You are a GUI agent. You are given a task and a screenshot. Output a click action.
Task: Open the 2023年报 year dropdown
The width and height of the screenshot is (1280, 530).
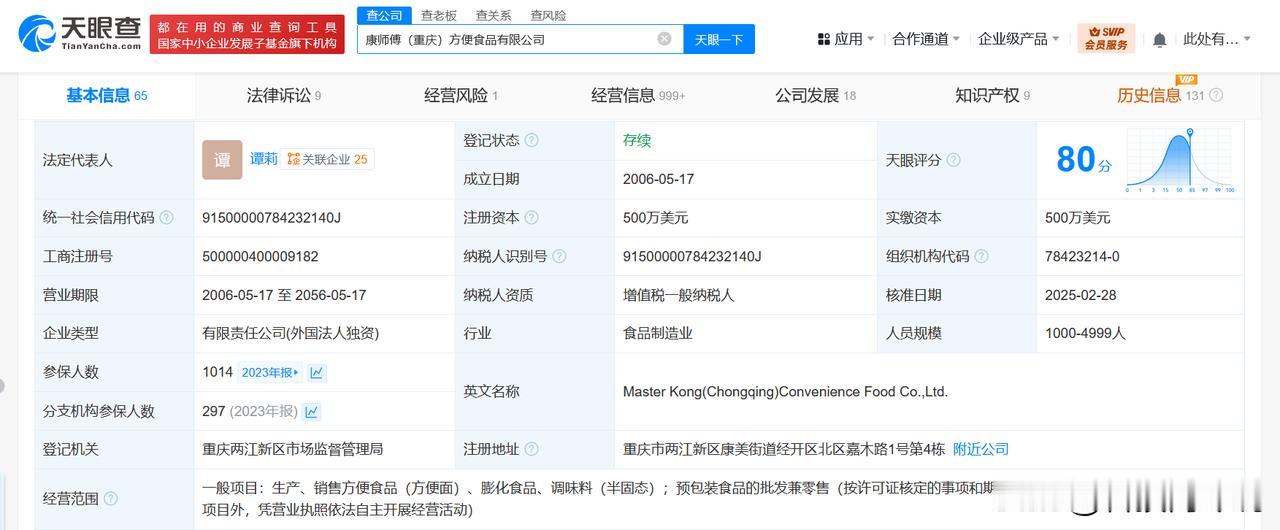pos(270,373)
